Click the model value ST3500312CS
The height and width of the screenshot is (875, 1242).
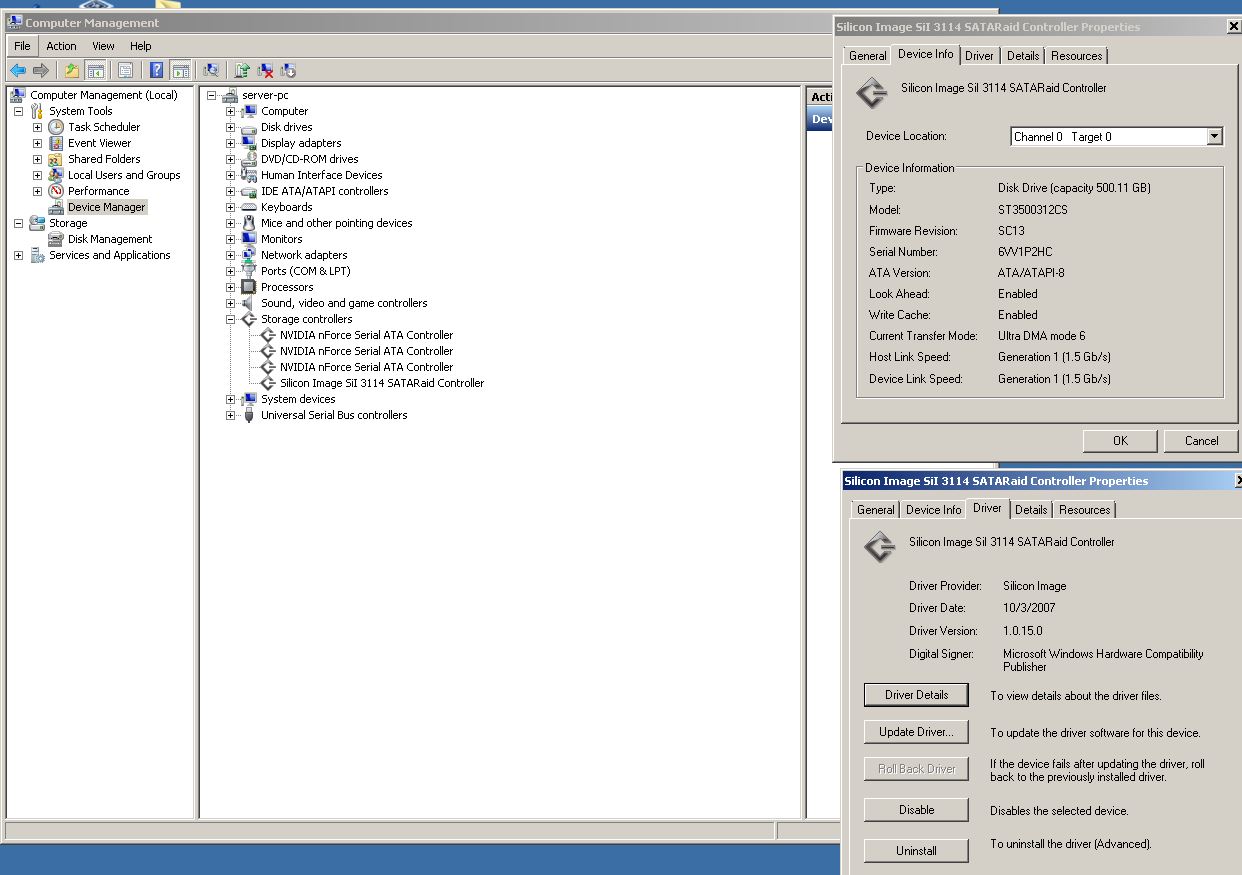pos(1035,210)
